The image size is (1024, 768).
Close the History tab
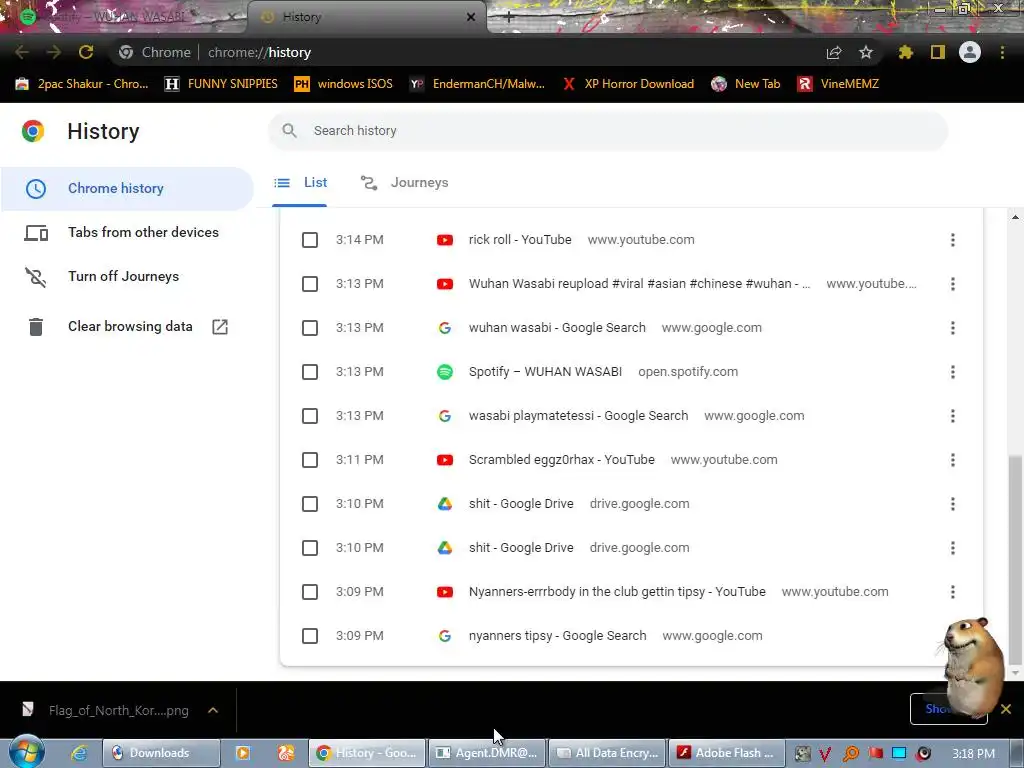[471, 17]
